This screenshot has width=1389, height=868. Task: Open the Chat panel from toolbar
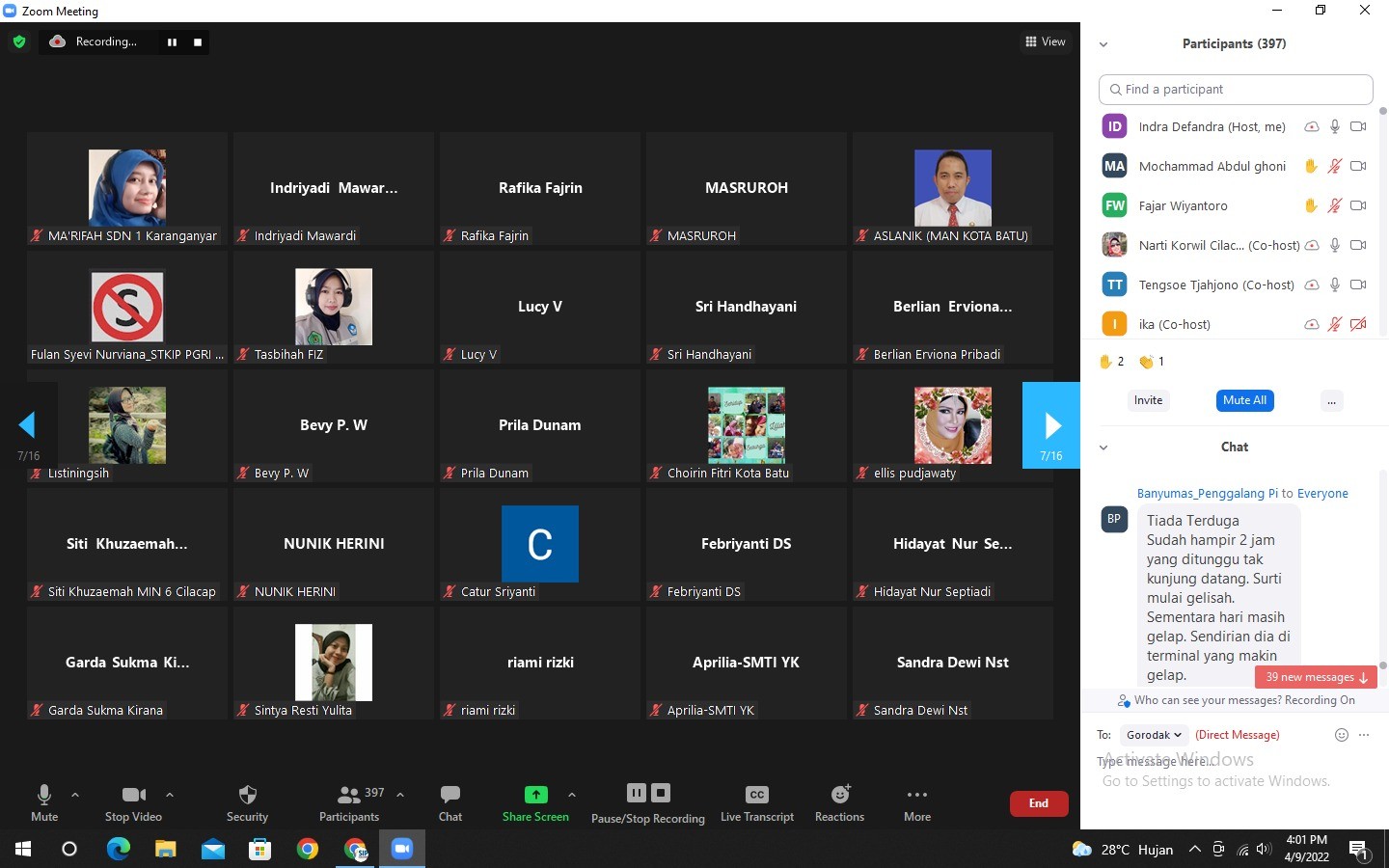click(x=449, y=801)
